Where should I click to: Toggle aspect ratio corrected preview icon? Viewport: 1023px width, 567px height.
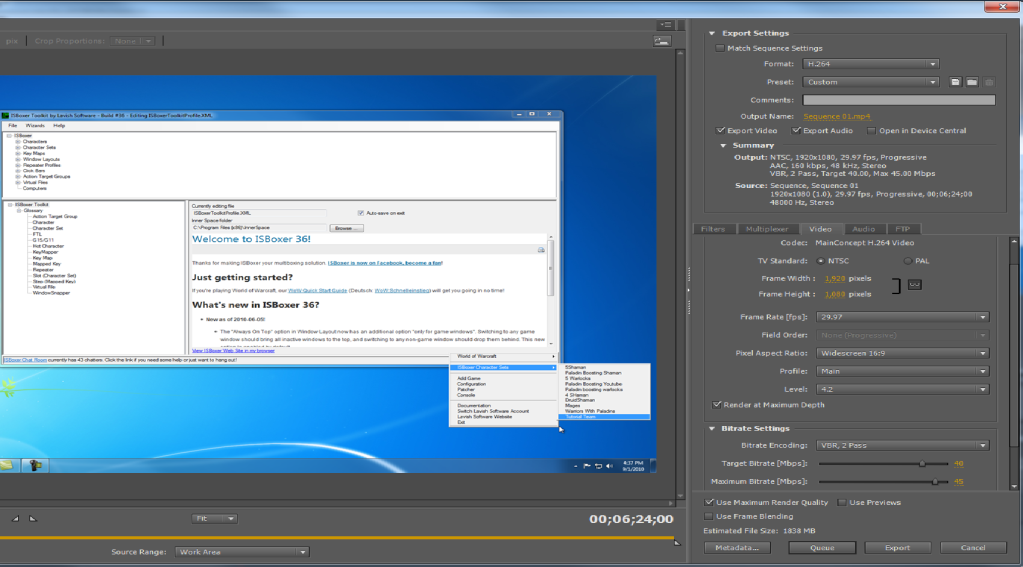pyautogui.click(x=662, y=41)
